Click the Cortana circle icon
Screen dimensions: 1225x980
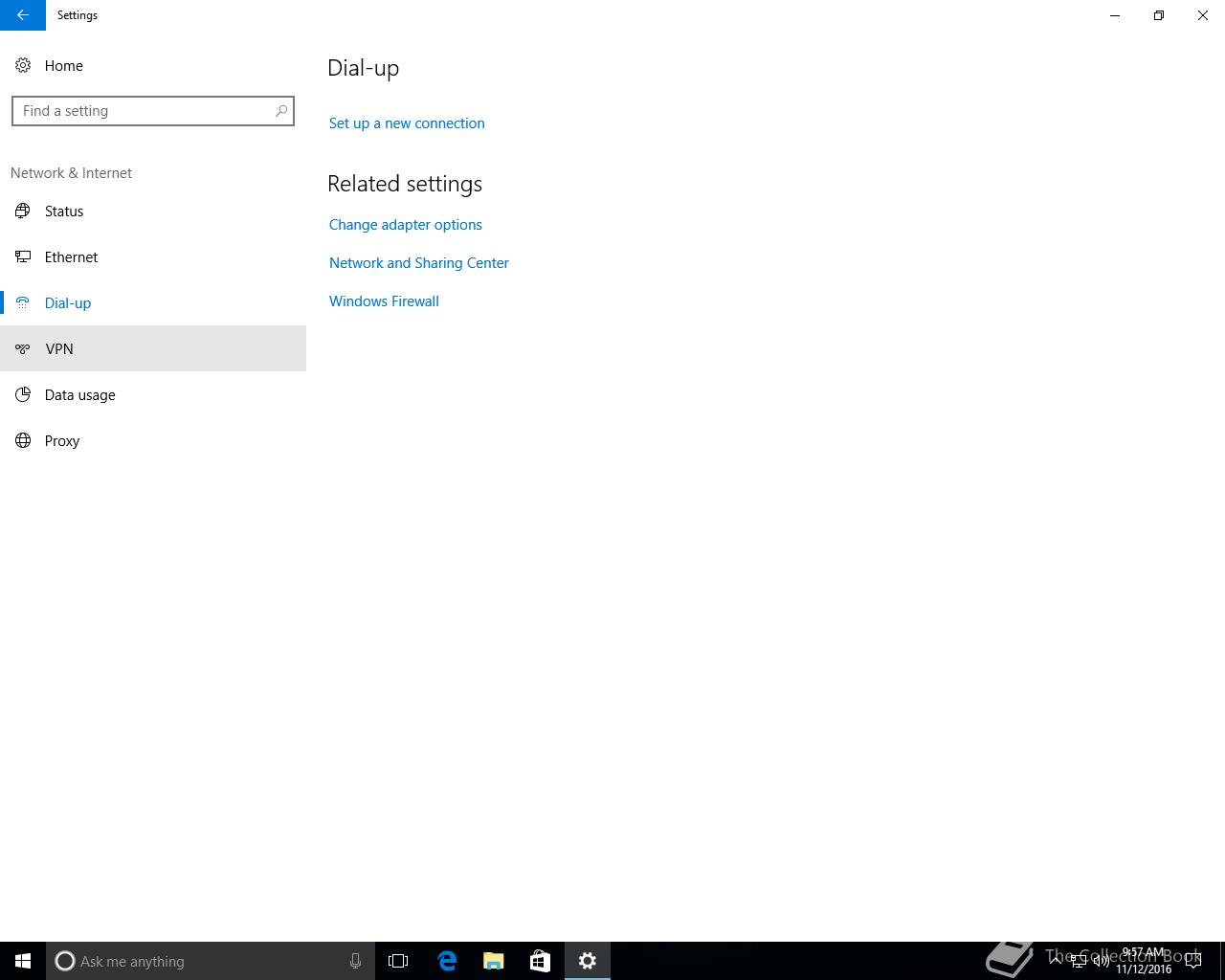65,961
